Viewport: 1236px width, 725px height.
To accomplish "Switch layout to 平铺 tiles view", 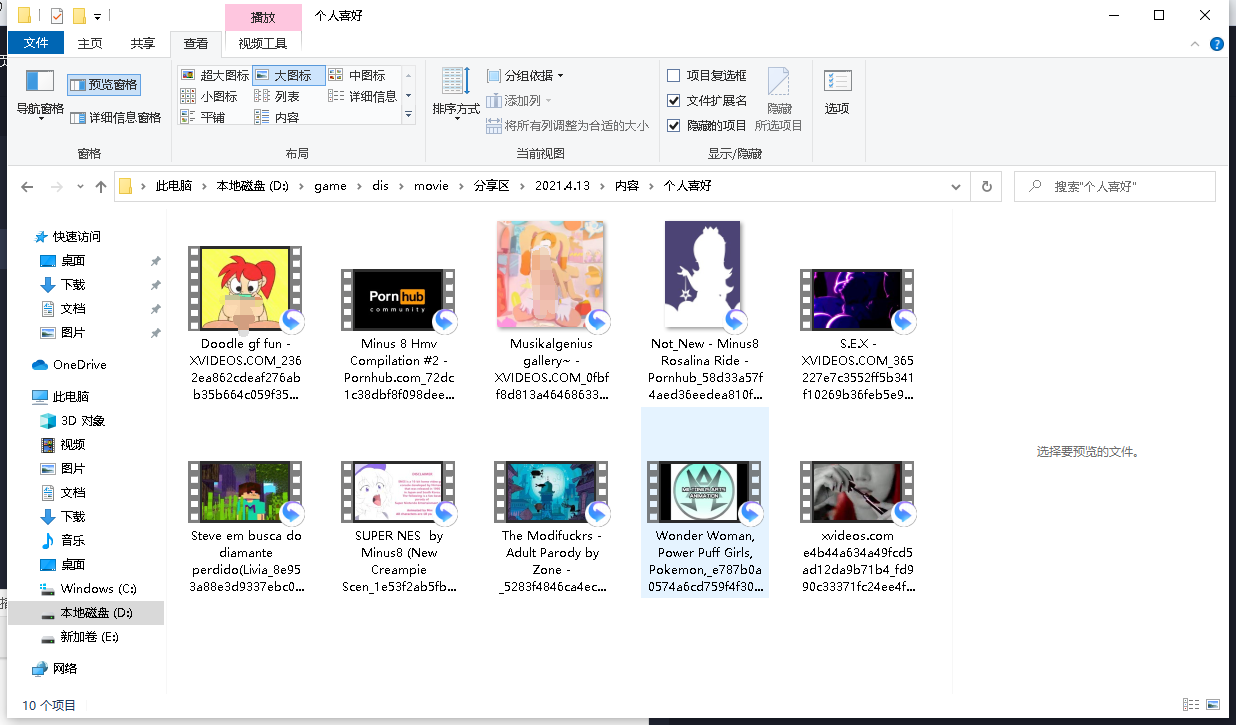I will coord(203,117).
